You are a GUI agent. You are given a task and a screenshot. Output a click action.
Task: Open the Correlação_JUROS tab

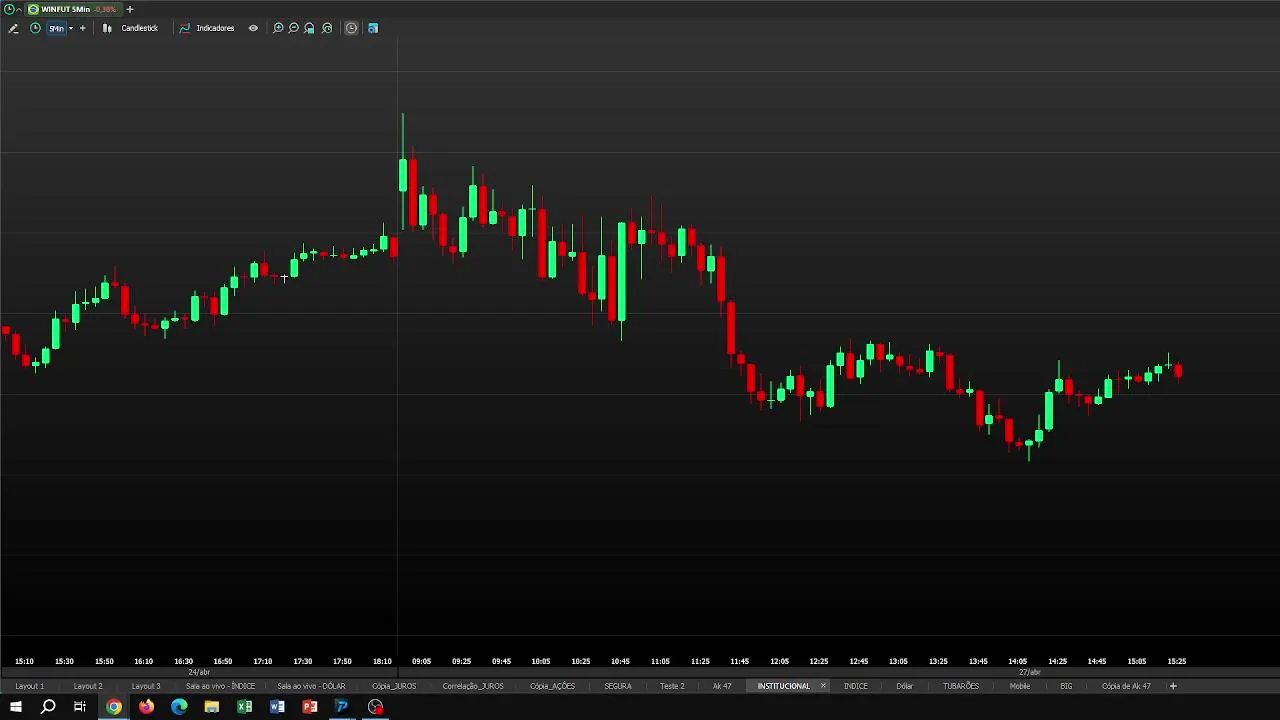click(x=473, y=686)
